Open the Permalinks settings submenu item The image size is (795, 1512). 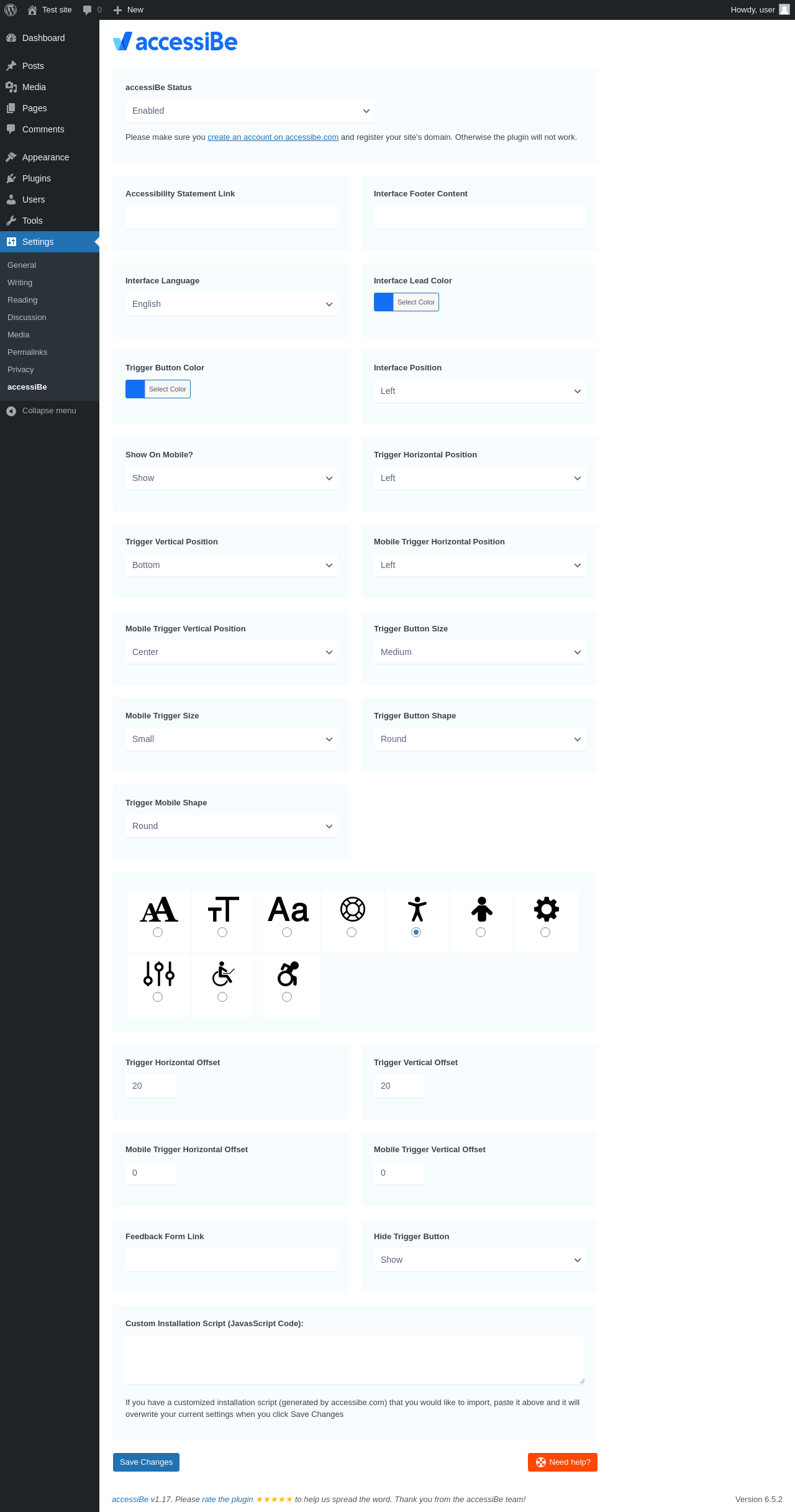pos(27,352)
